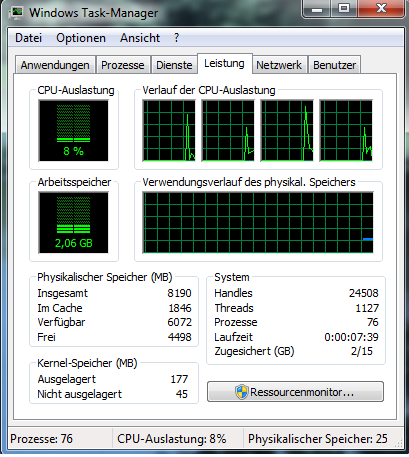Click the Handles value 24508
The width and height of the screenshot is (409, 457).
coord(364,293)
